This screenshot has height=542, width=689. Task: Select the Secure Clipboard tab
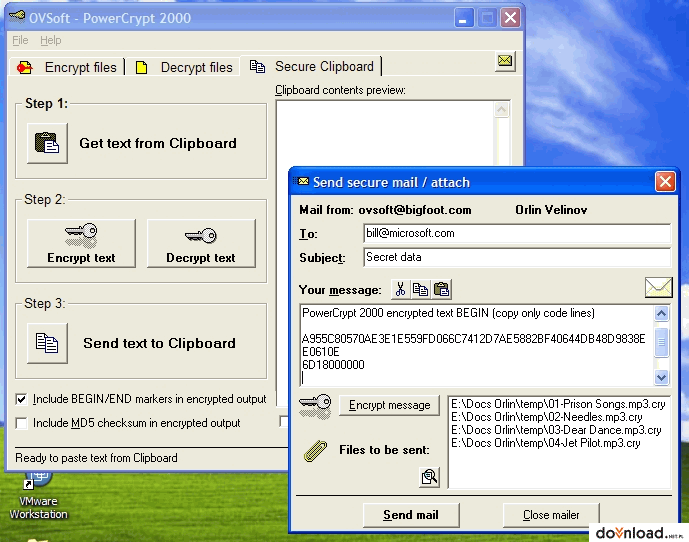312,66
